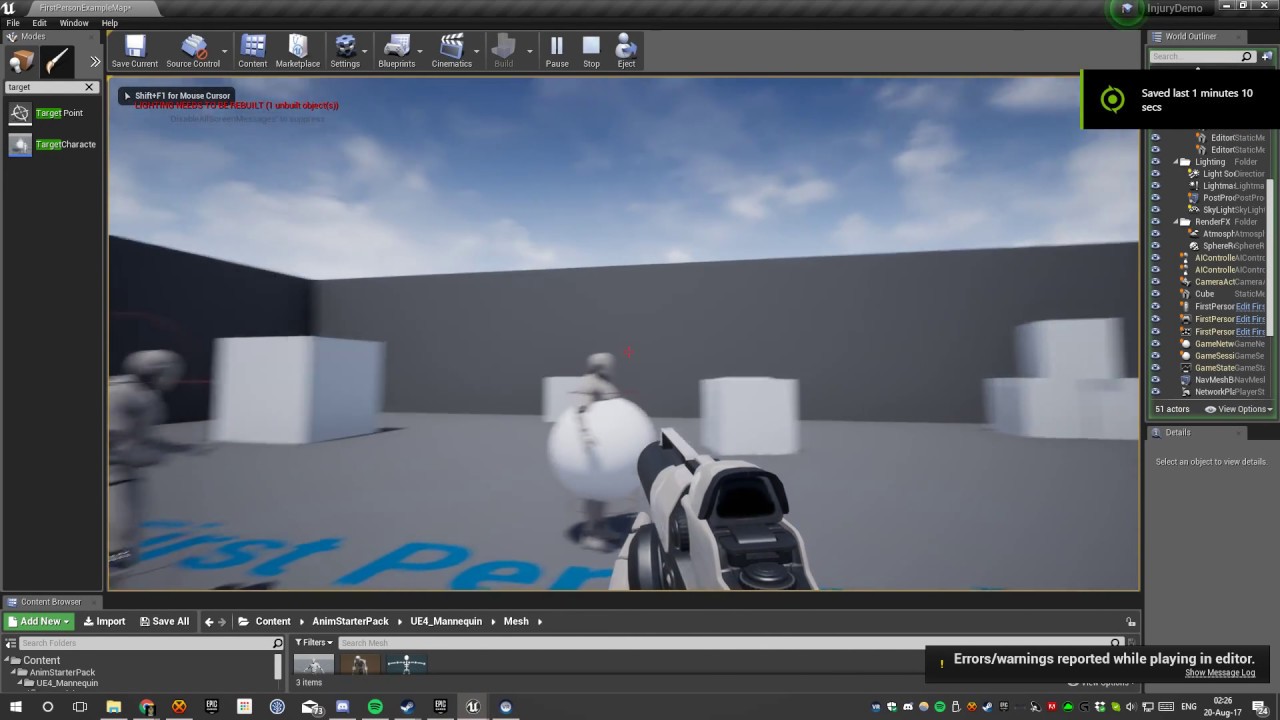Expand the Modes panel chevron

[x=95, y=62]
